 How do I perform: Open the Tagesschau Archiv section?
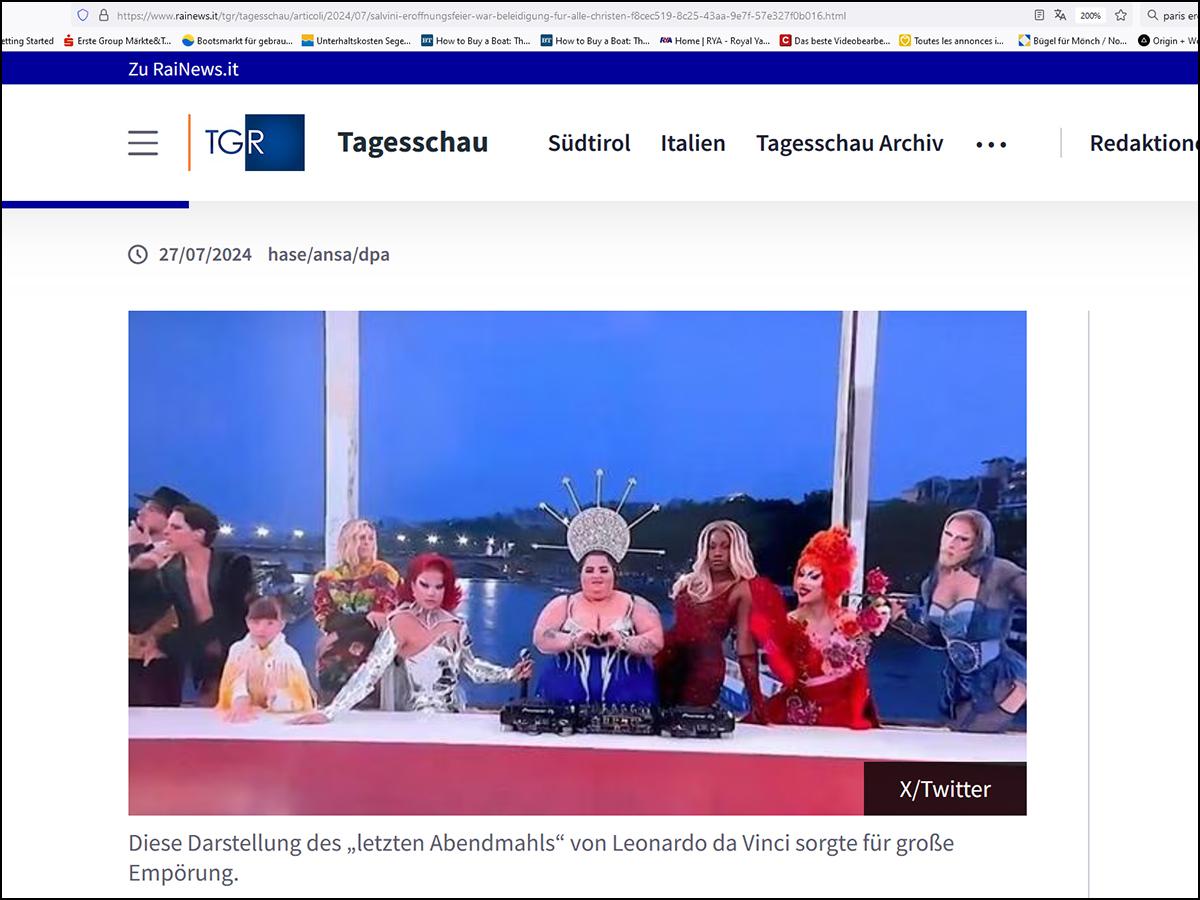pos(849,143)
